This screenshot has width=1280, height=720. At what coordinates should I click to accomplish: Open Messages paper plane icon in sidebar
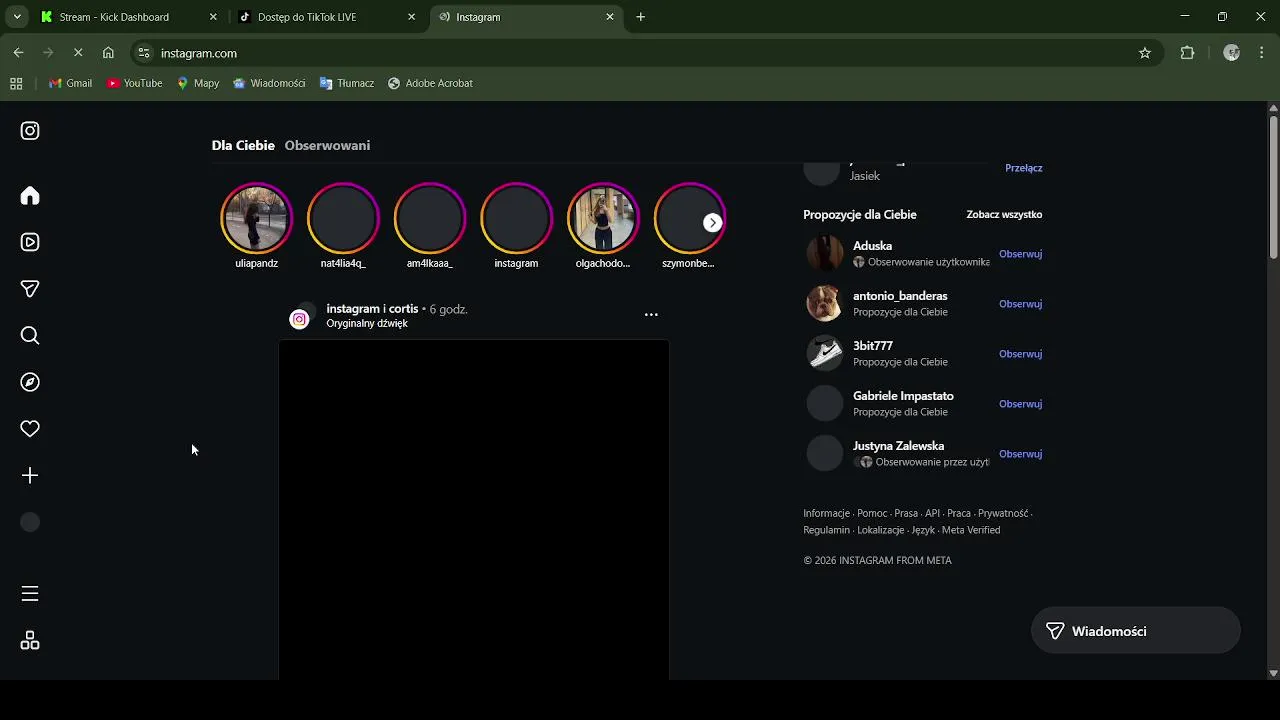tap(30, 289)
